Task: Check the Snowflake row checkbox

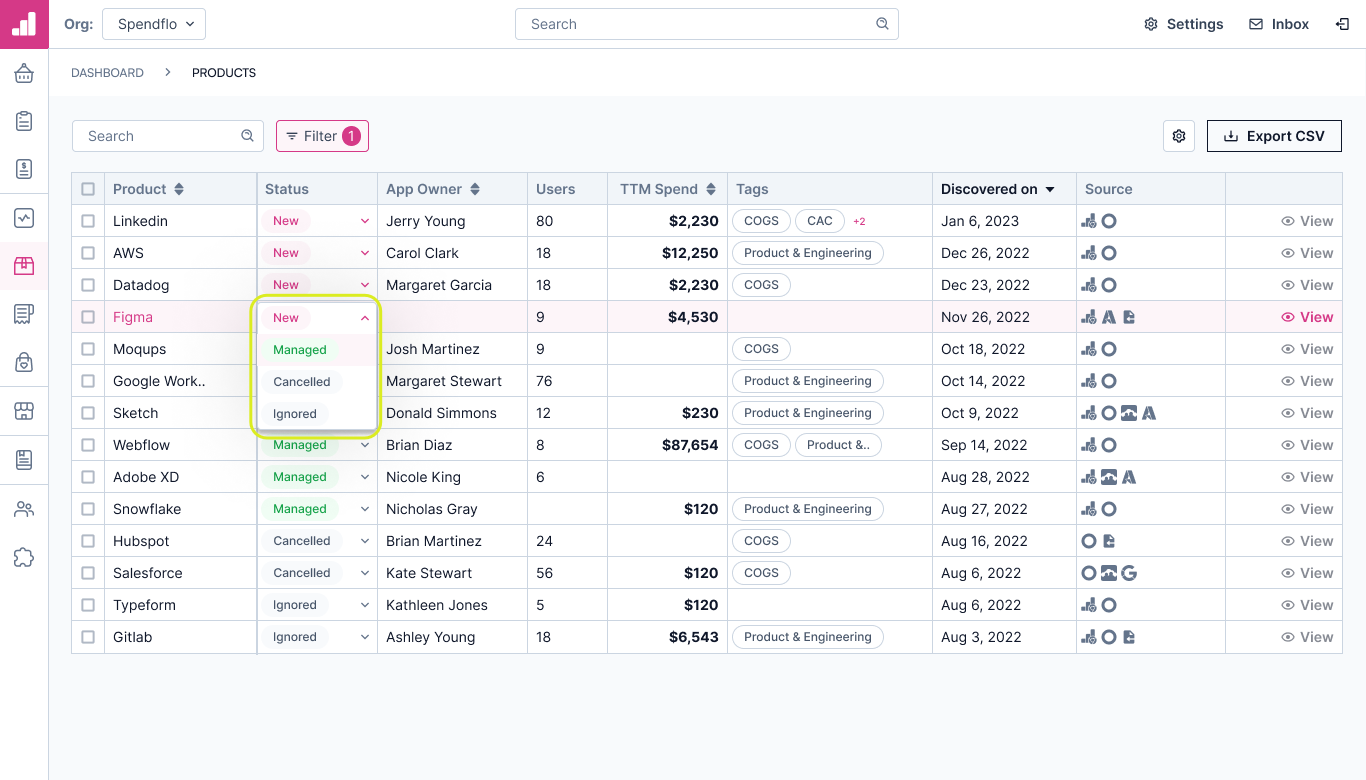Action: point(88,509)
